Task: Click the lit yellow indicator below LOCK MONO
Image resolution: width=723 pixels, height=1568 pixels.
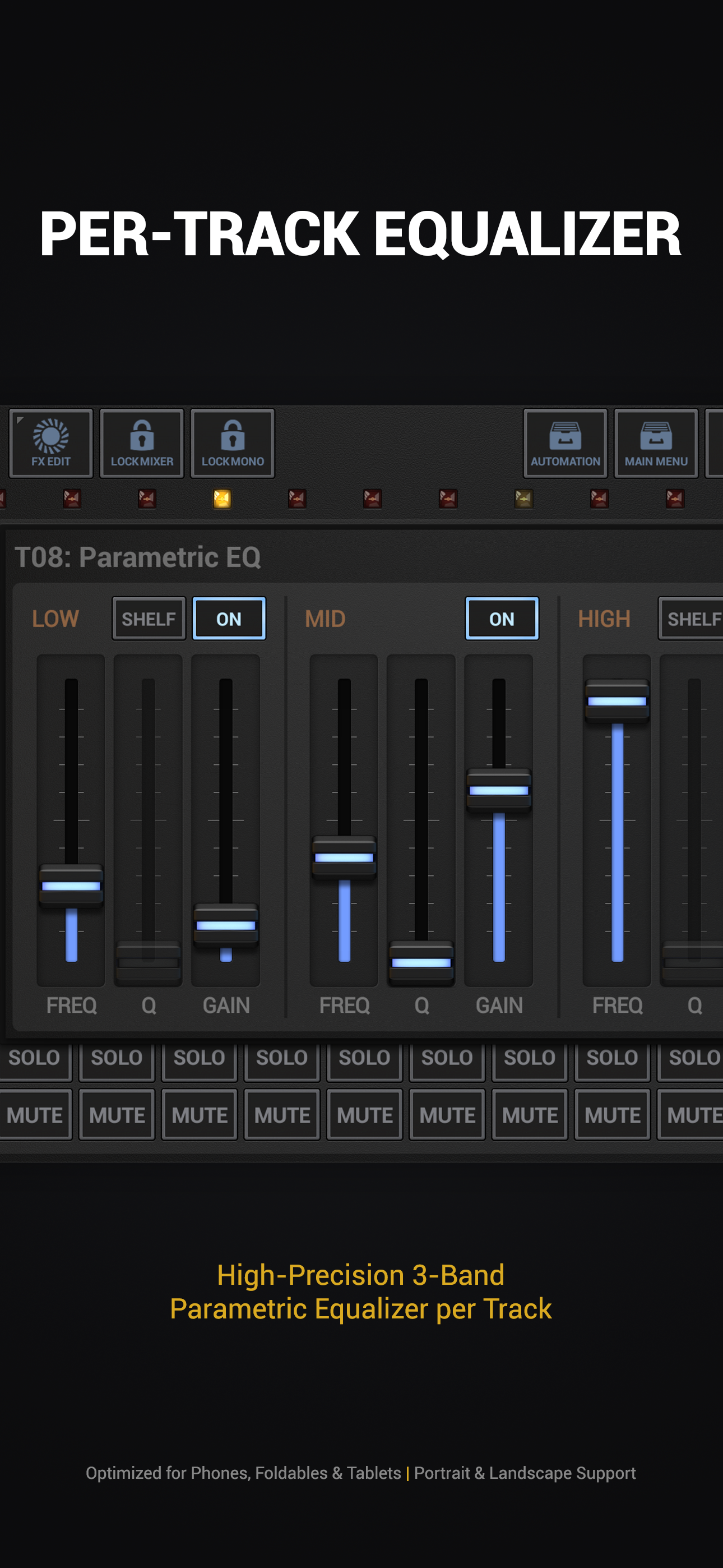Action: (222, 499)
